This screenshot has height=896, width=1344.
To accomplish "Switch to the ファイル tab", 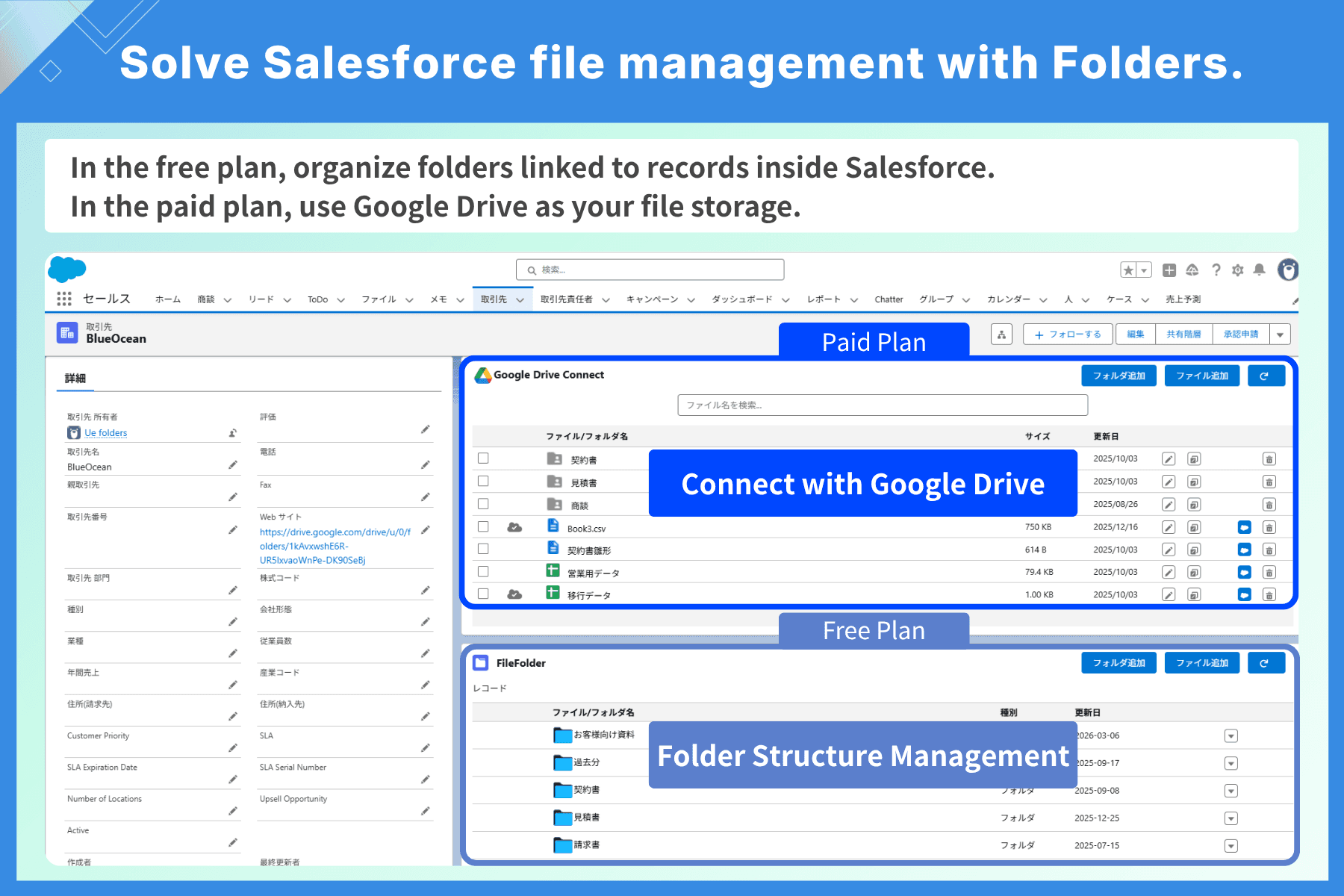I will point(379,299).
